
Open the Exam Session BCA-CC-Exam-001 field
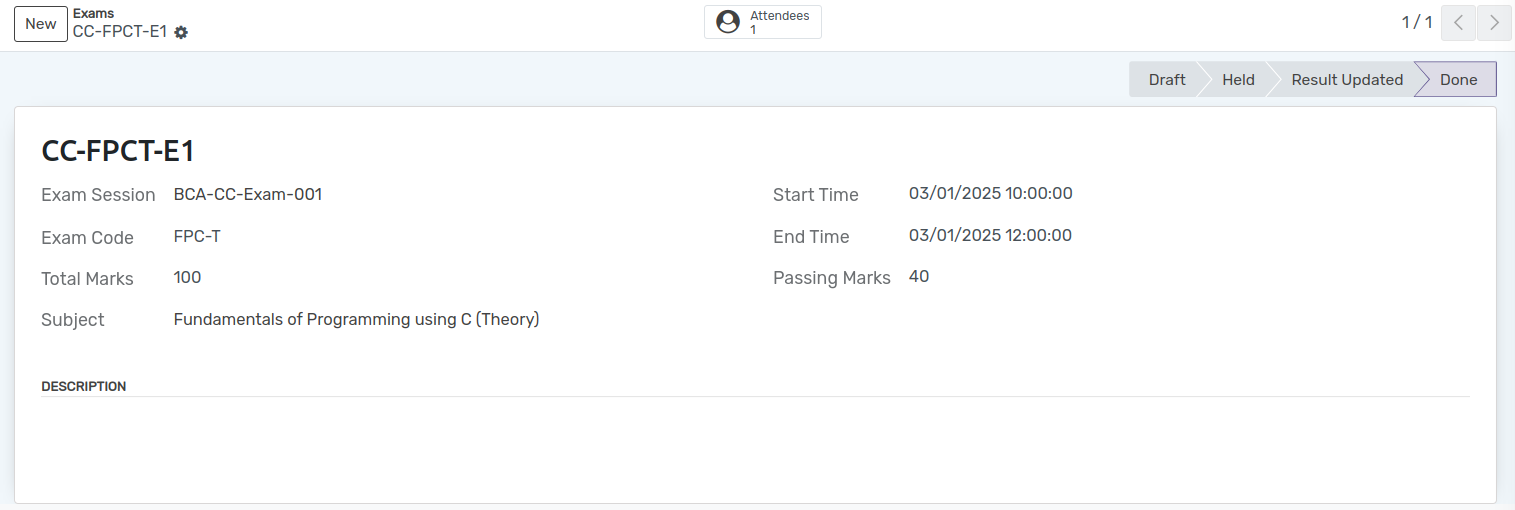point(248,194)
